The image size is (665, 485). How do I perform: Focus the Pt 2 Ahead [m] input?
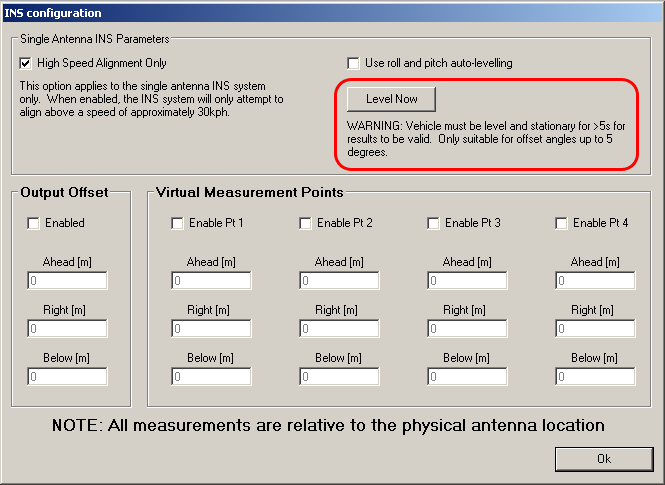click(x=339, y=281)
